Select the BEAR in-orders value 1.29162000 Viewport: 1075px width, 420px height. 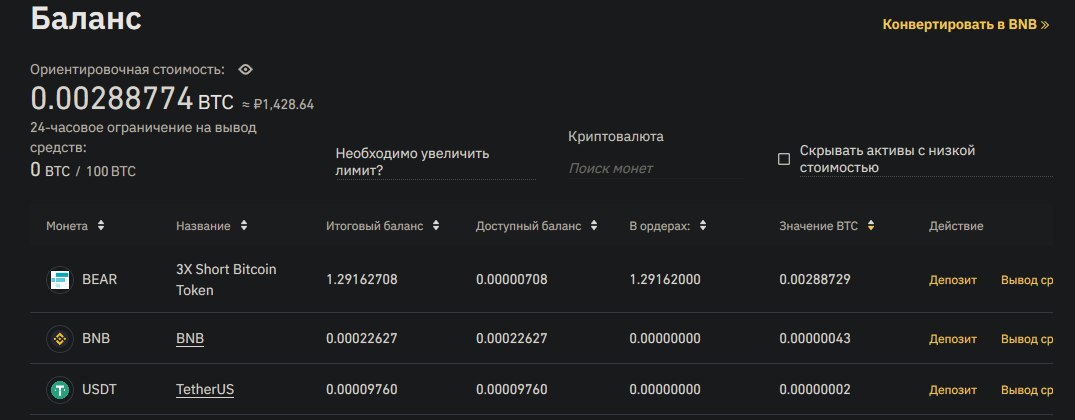coord(665,280)
